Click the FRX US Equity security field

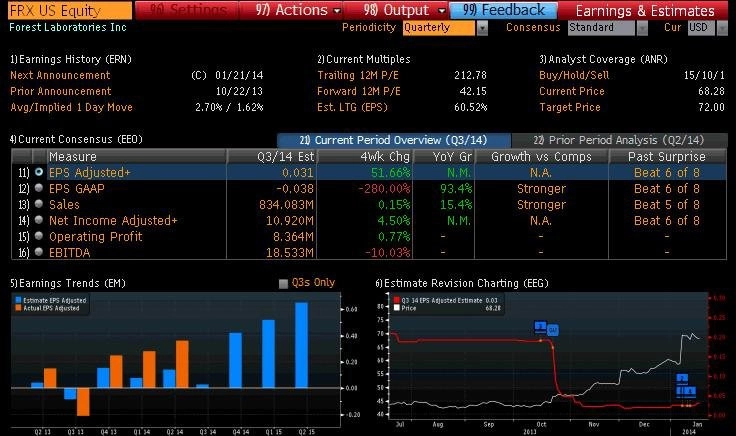click(x=70, y=10)
